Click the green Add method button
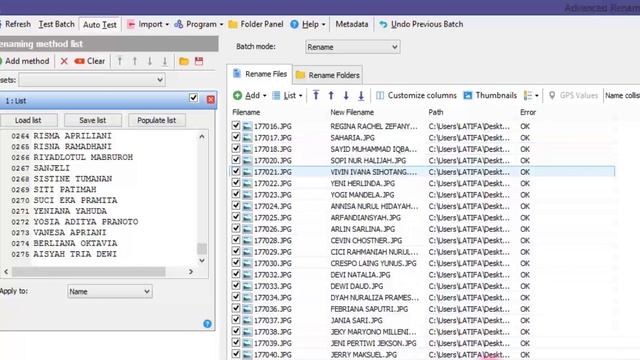The height and width of the screenshot is (360, 640). click(25, 61)
